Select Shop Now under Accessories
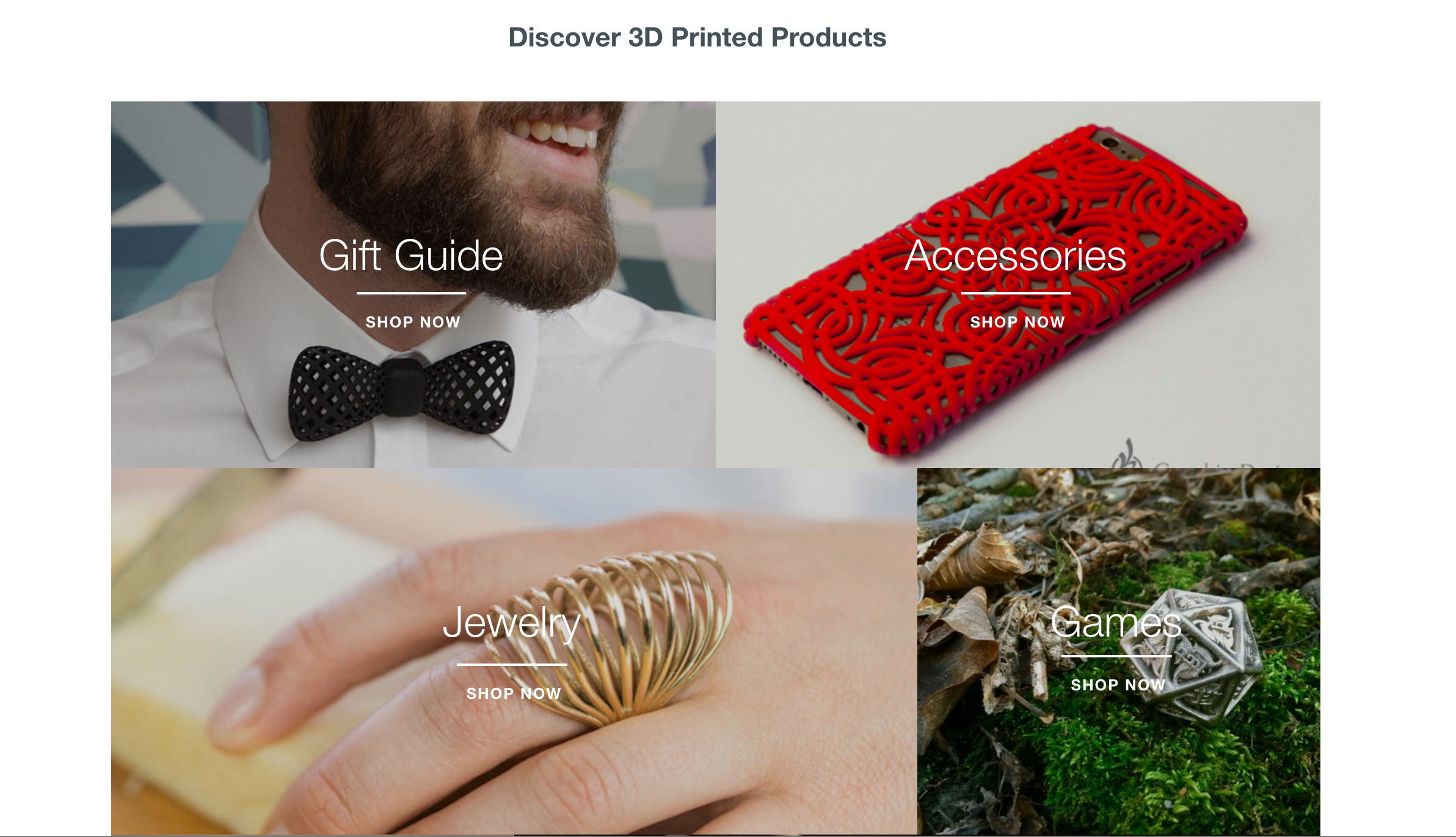1456x837 pixels. pyautogui.click(x=1017, y=322)
